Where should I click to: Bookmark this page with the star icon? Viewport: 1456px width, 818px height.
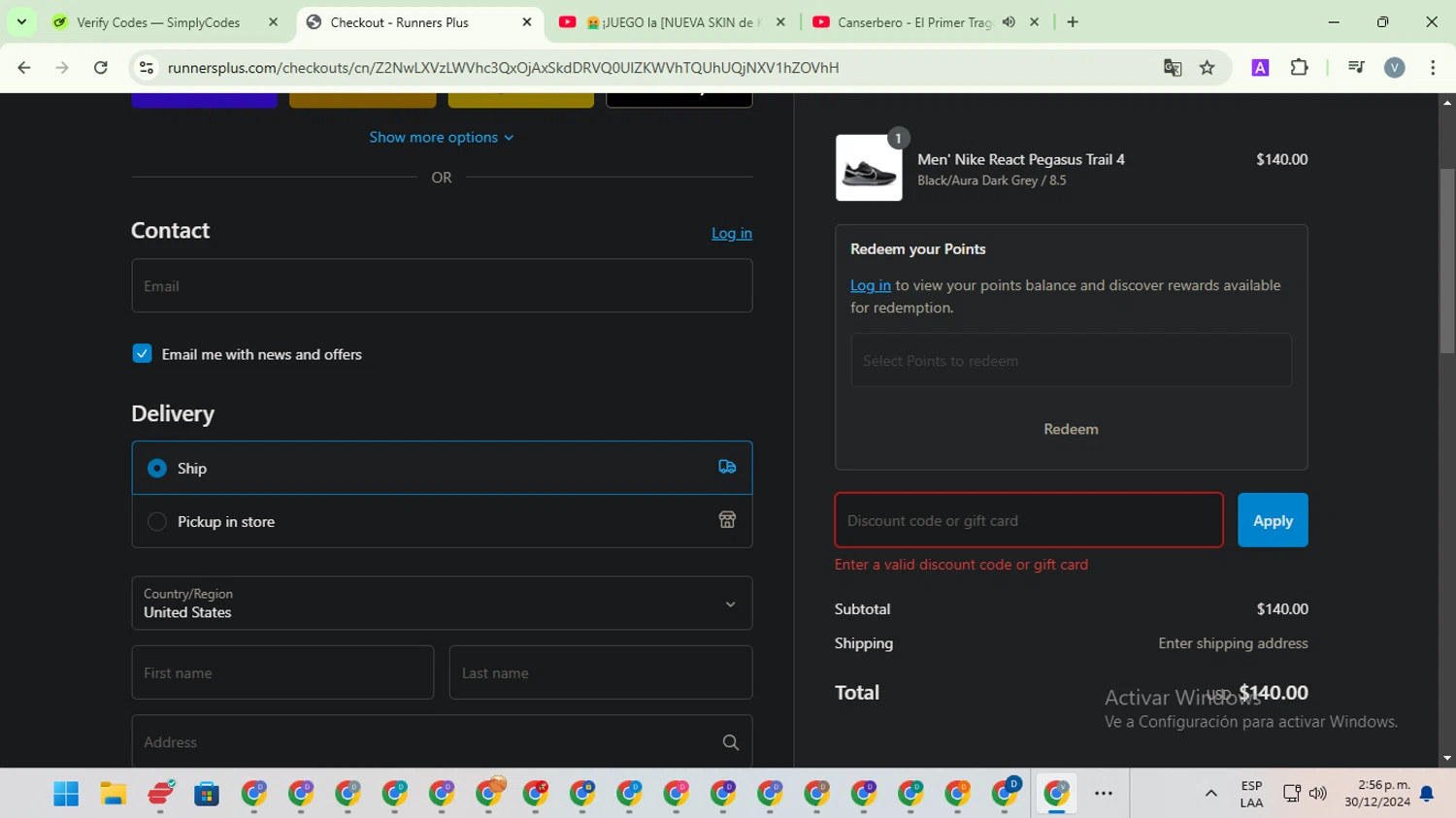click(1207, 67)
